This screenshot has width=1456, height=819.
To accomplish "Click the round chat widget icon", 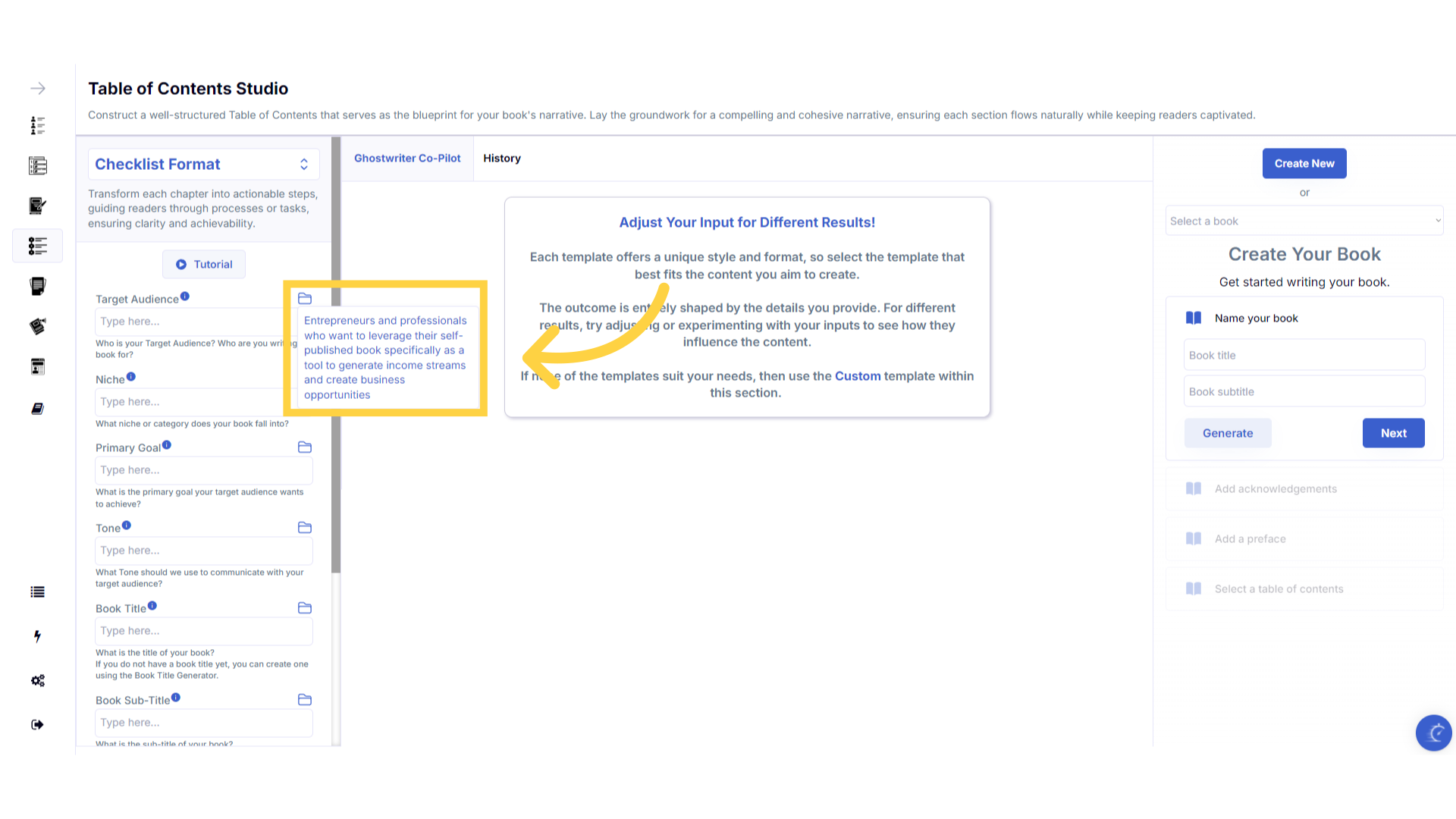I will tap(1433, 733).
